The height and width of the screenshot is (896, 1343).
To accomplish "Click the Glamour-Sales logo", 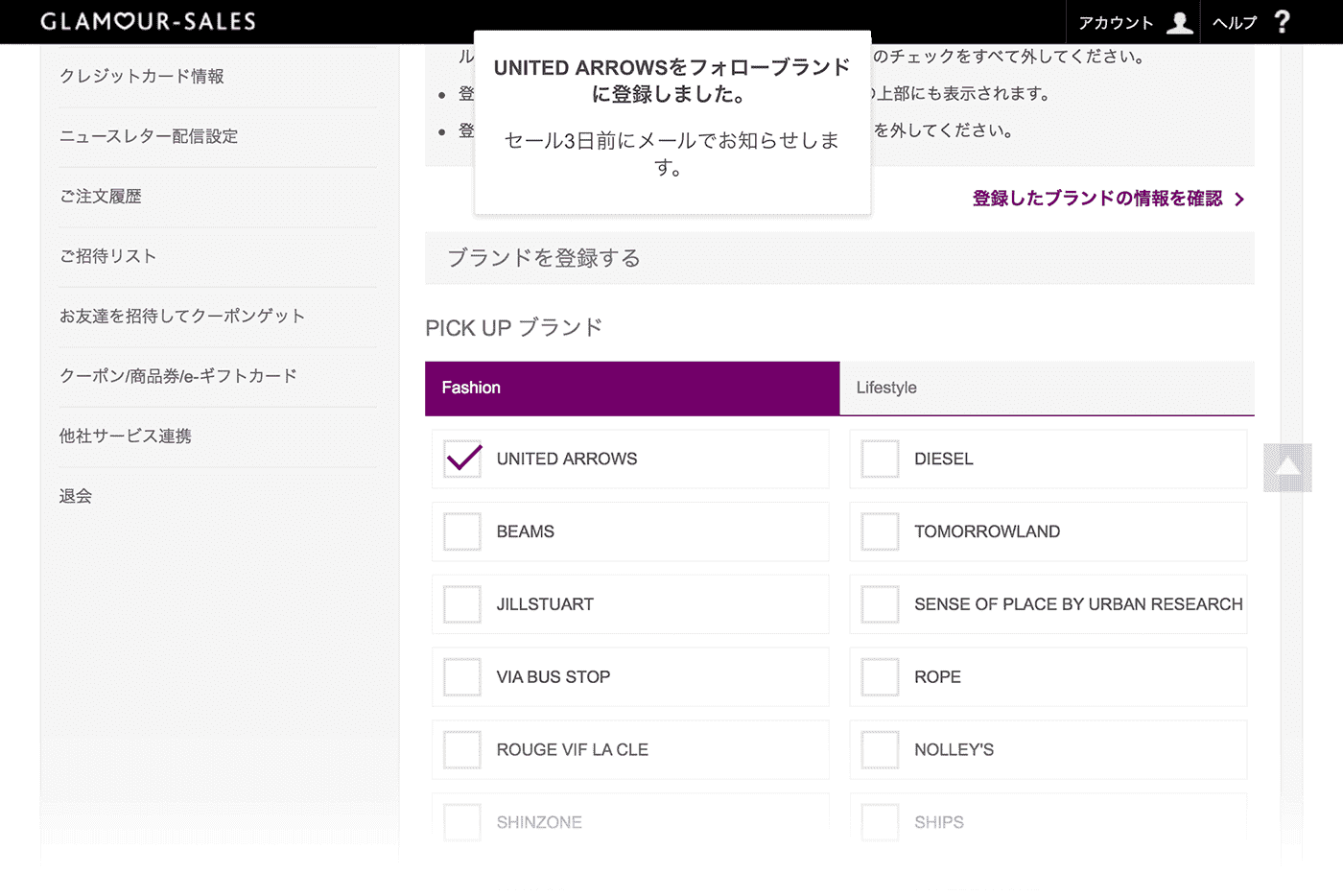I will point(148,21).
